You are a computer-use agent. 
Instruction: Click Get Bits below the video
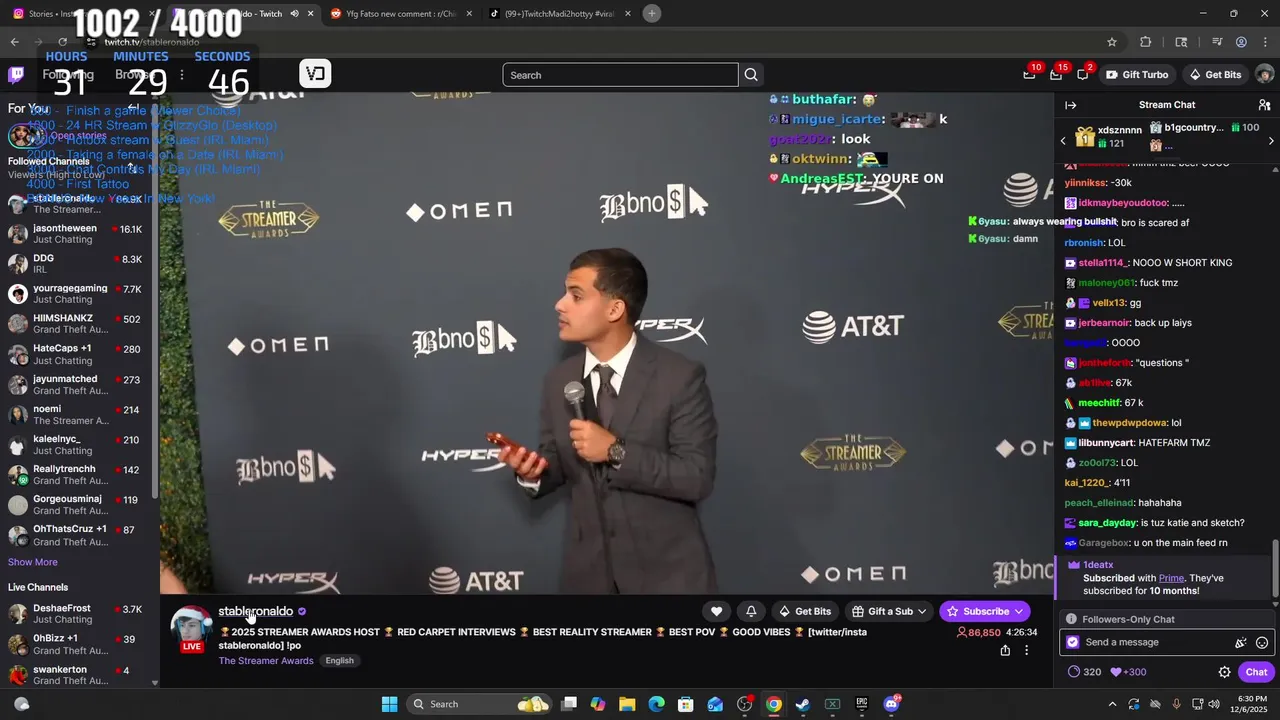click(805, 611)
